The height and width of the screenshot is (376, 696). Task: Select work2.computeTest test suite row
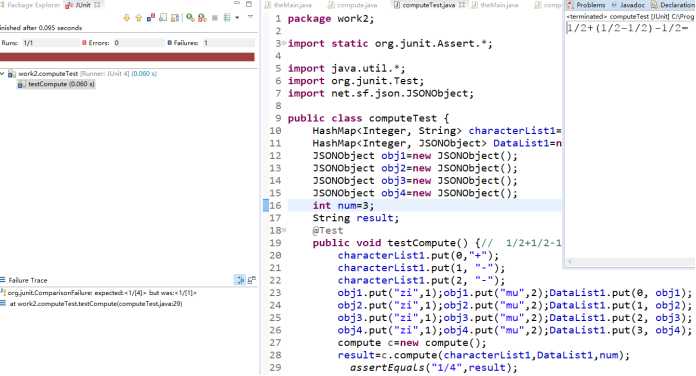click(82, 74)
